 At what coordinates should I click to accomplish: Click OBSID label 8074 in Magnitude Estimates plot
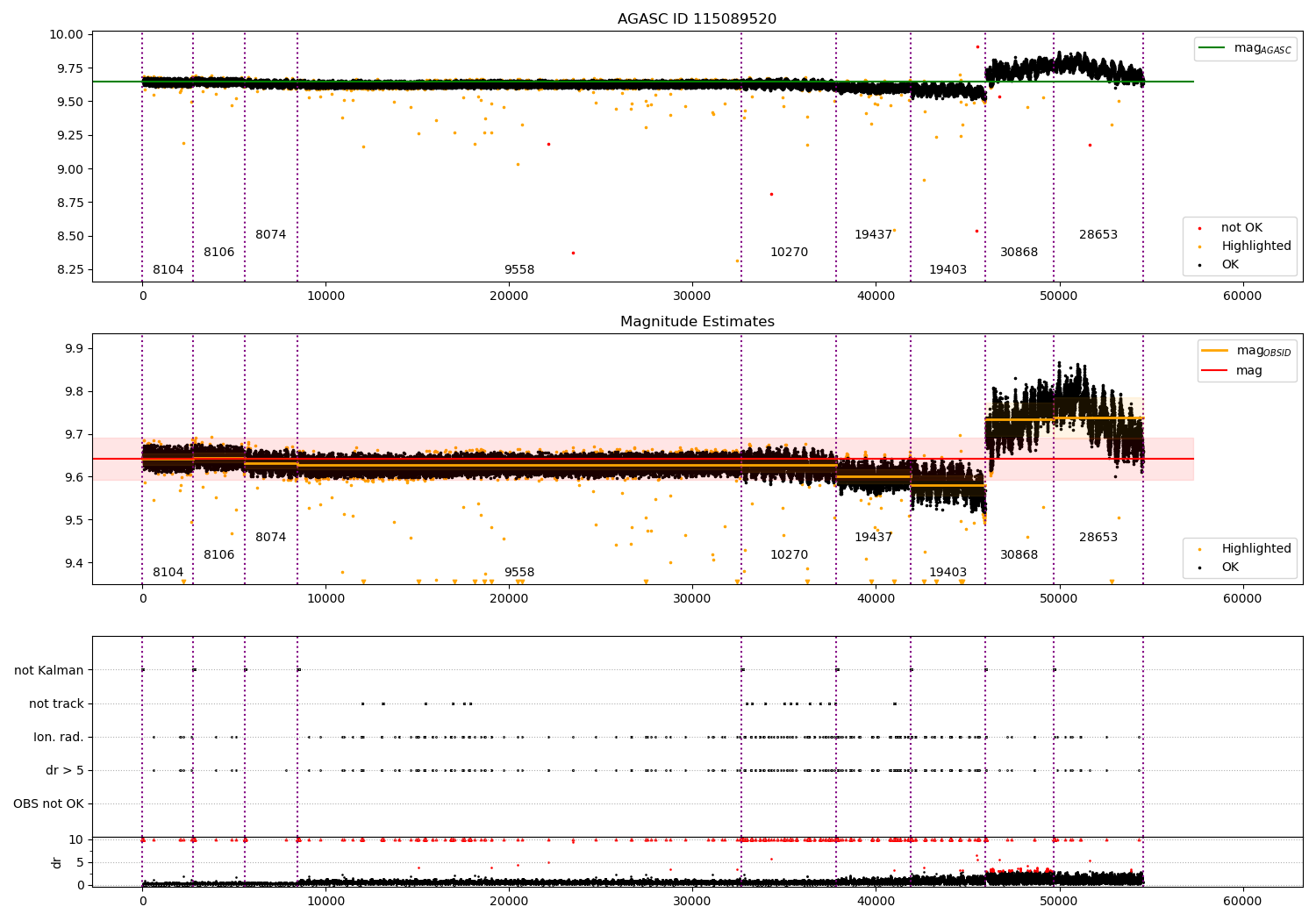(x=271, y=538)
